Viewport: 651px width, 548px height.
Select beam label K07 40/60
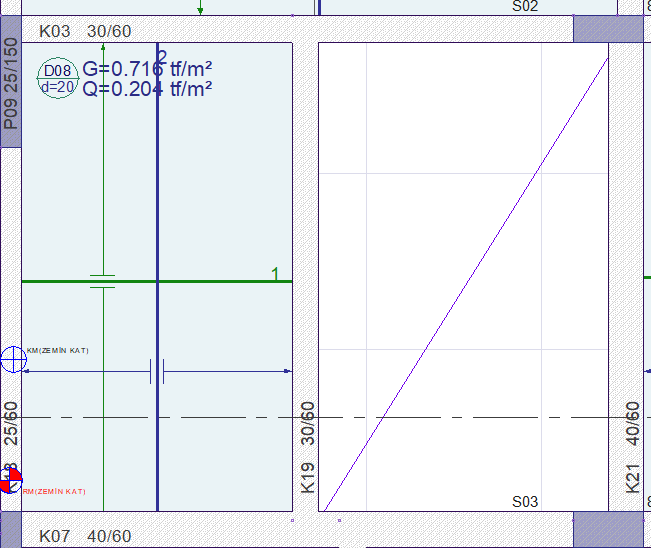coord(85,537)
